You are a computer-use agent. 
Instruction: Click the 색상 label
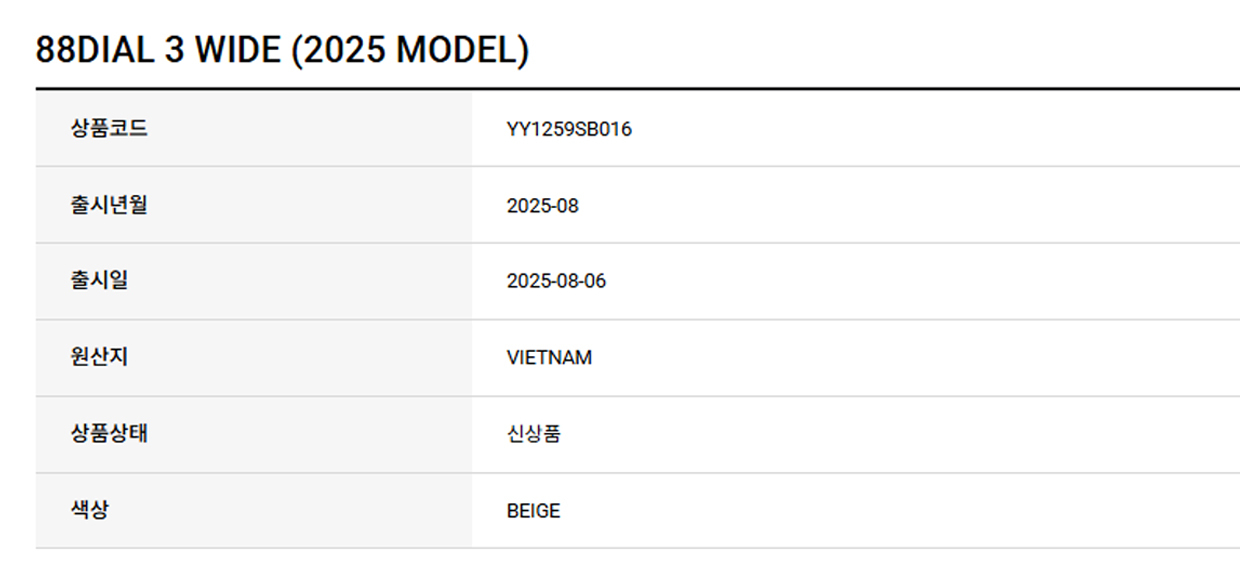point(90,510)
